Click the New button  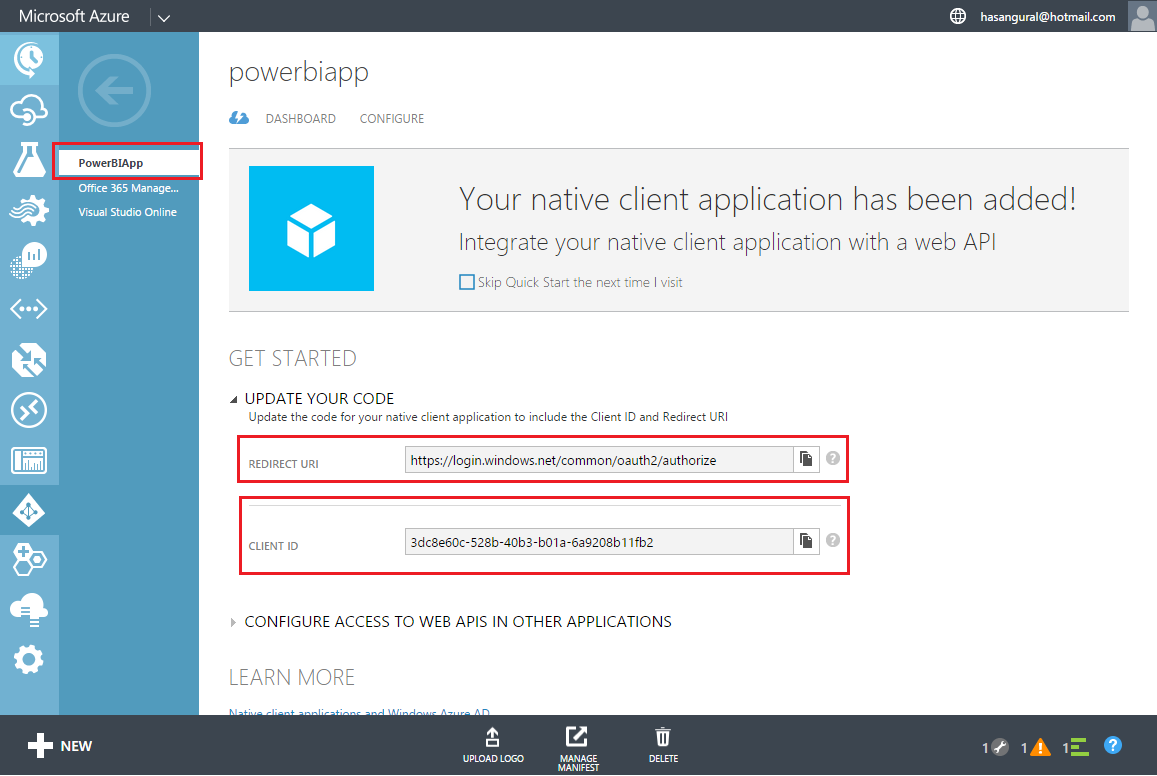coord(60,746)
